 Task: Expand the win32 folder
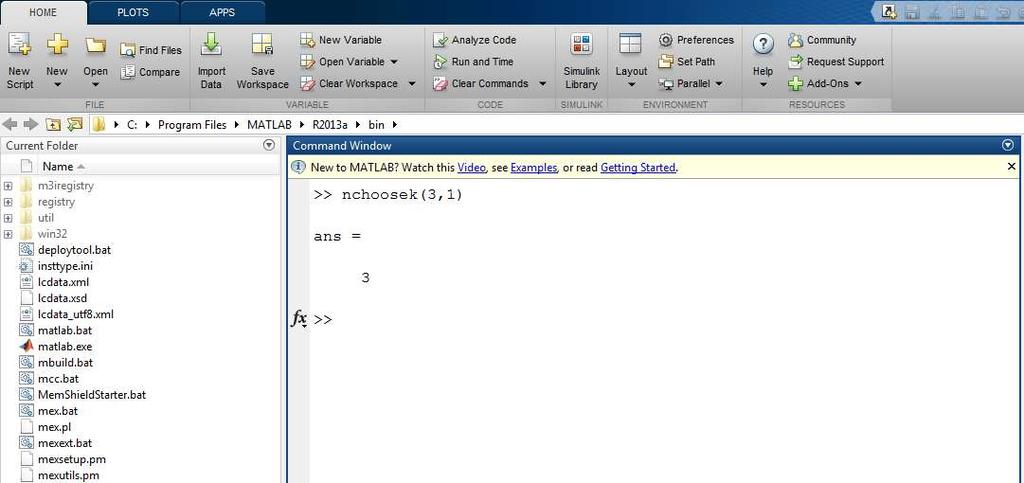[8, 234]
